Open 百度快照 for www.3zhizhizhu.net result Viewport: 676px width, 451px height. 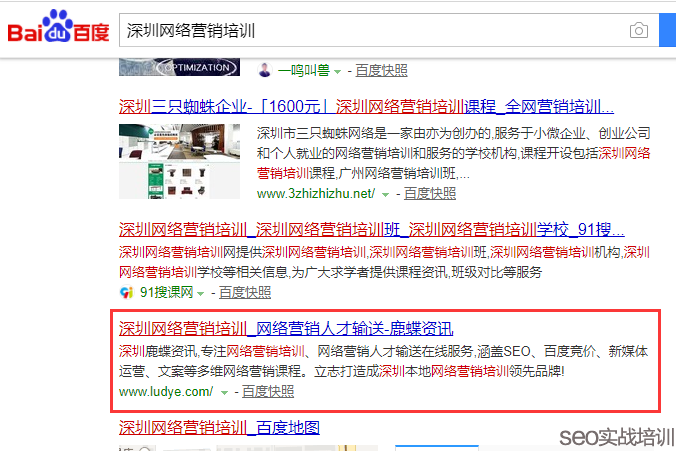[429, 193]
